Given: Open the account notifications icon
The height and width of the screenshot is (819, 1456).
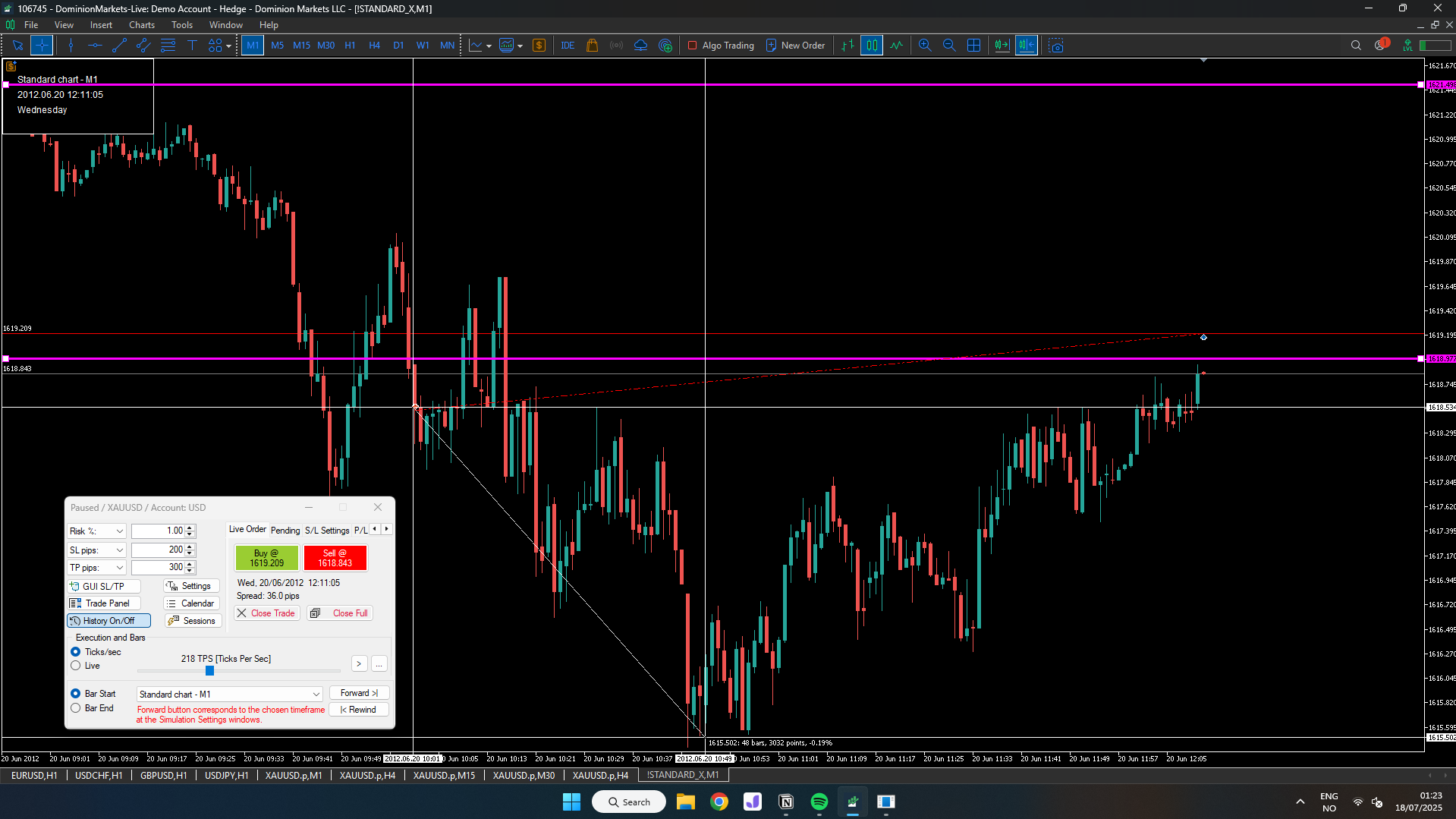Looking at the screenshot, I should 1381,45.
